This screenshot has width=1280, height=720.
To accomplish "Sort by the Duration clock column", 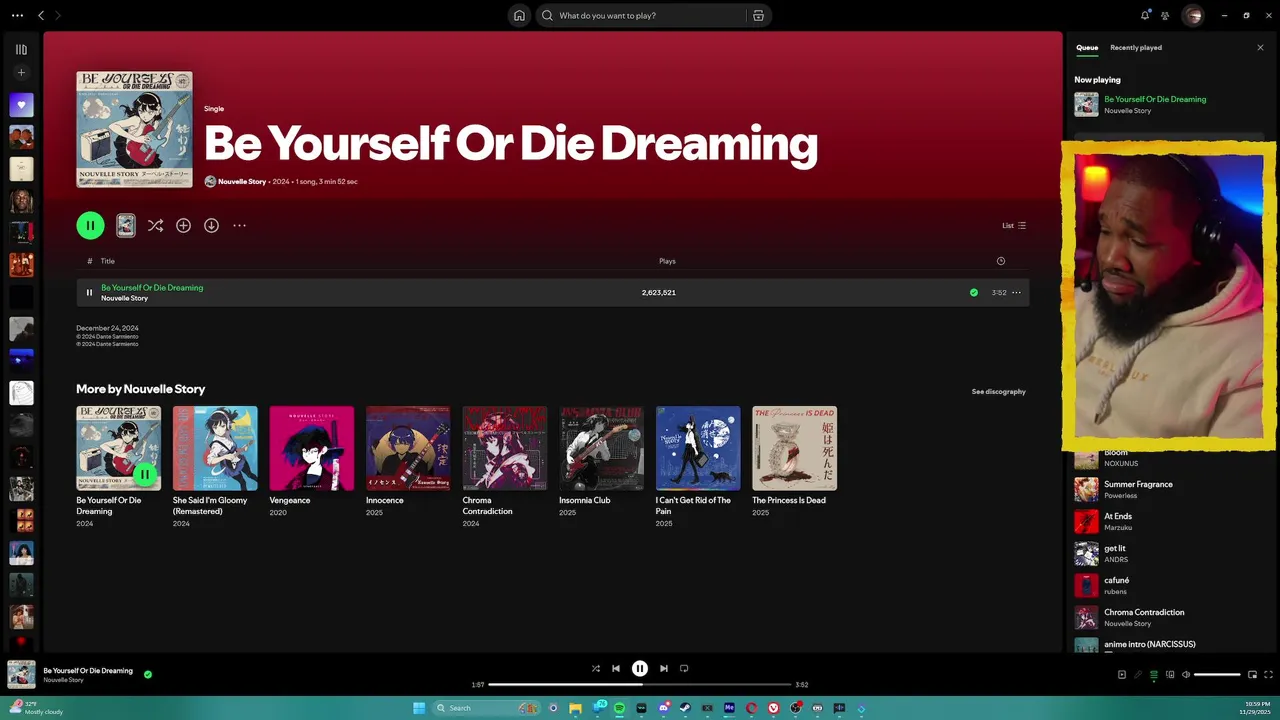I will pyautogui.click(x=1000, y=261).
